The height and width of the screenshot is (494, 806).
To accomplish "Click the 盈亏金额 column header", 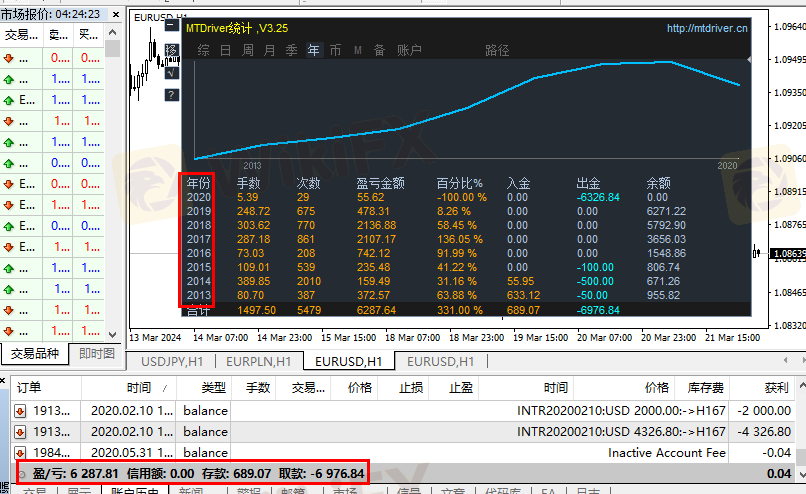I will click(x=380, y=183).
